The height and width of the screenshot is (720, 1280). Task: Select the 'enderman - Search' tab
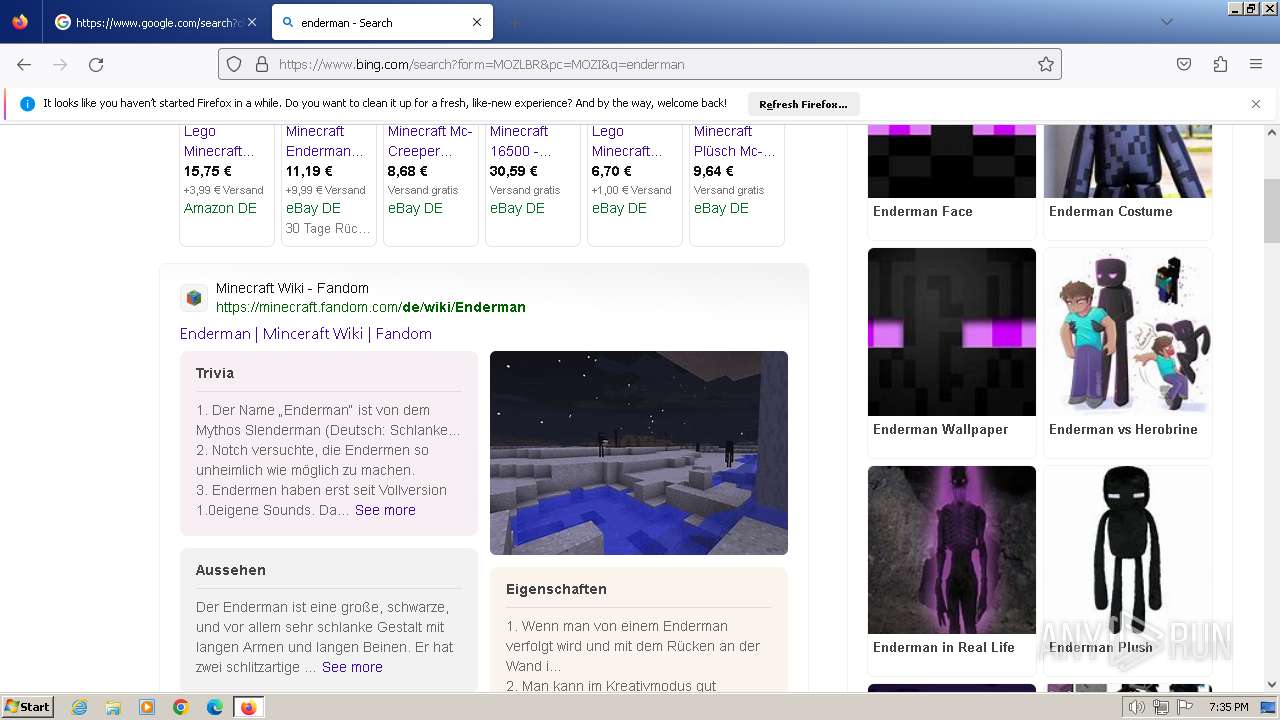[x=382, y=22]
